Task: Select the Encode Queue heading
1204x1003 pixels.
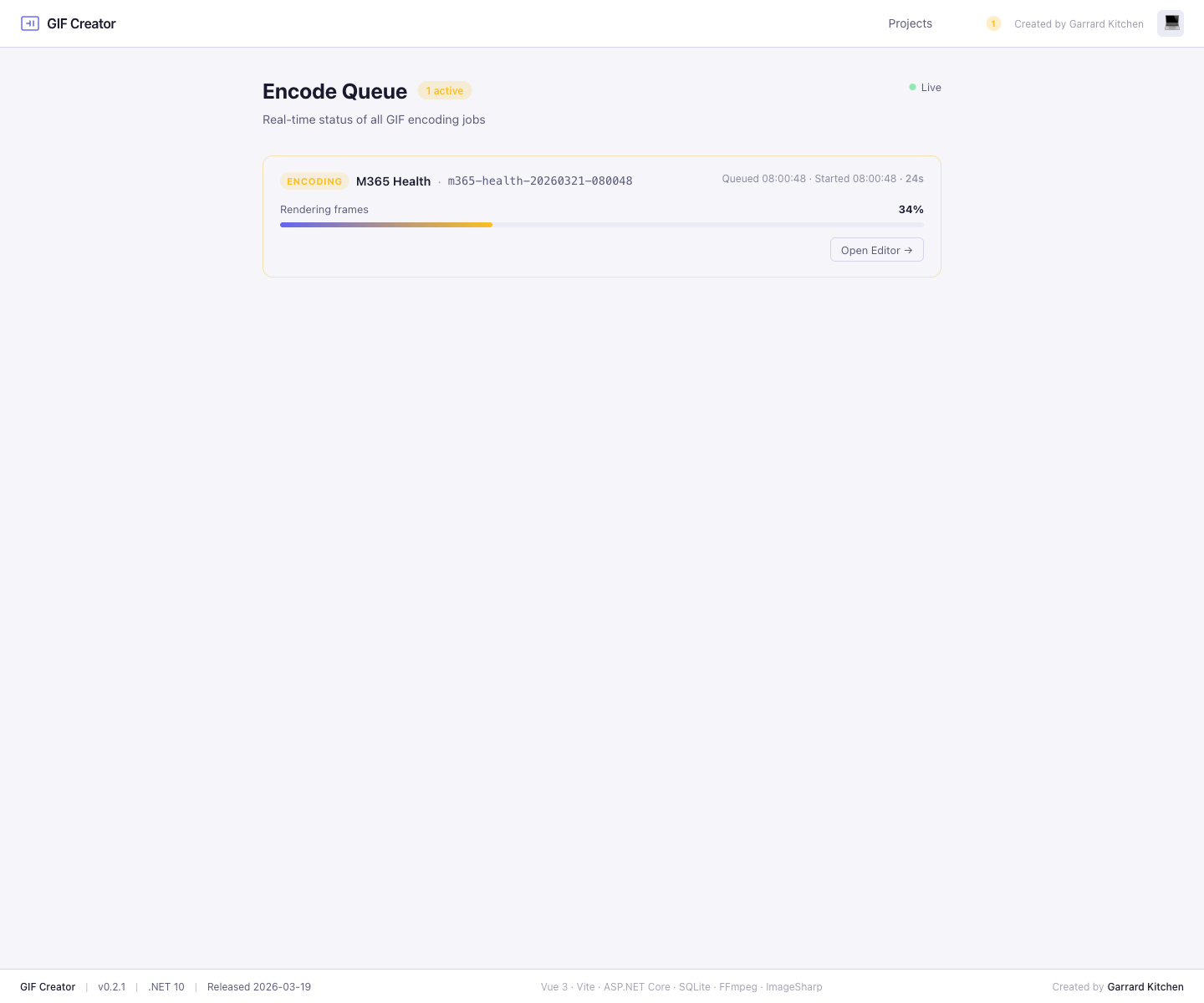Action: click(x=334, y=91)
